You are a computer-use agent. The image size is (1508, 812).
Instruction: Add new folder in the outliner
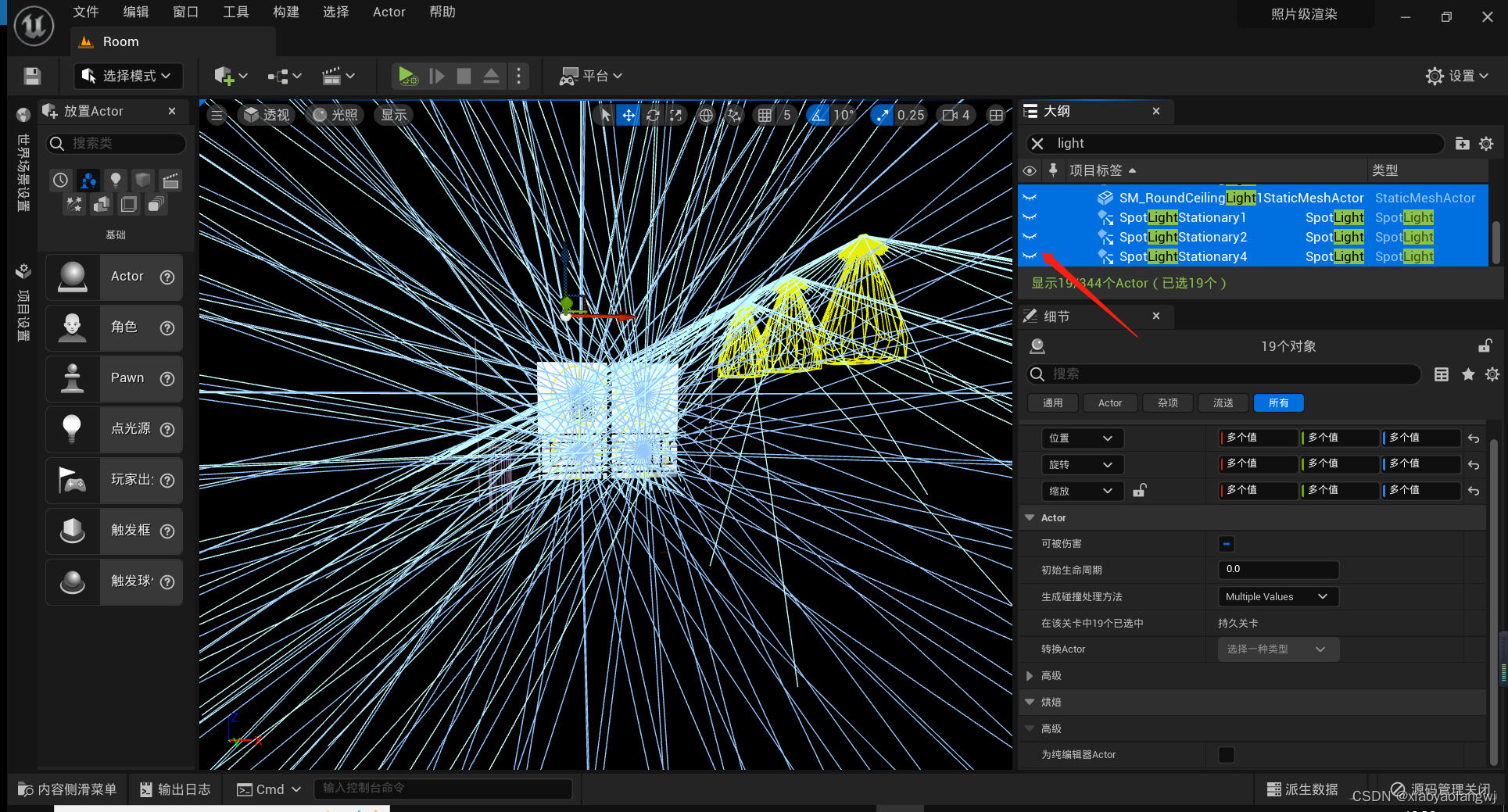1463,143
